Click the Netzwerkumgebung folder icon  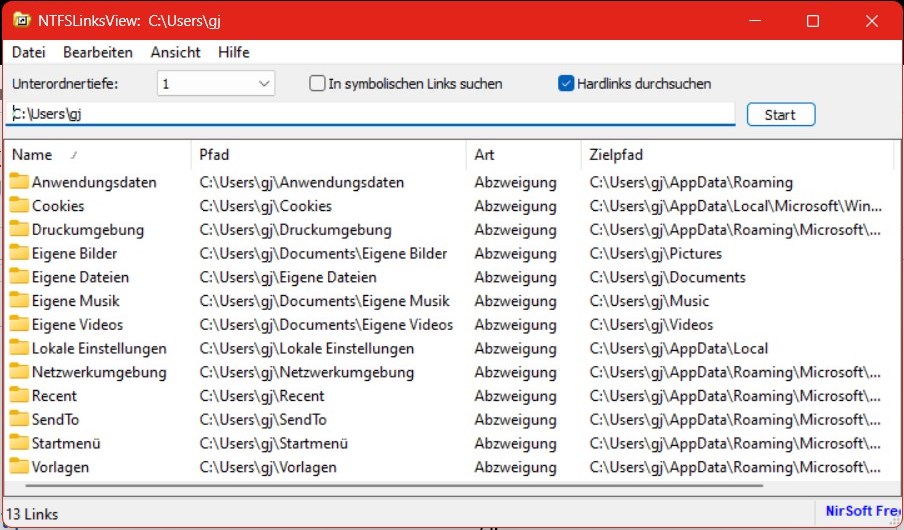[x=19, y=370]
